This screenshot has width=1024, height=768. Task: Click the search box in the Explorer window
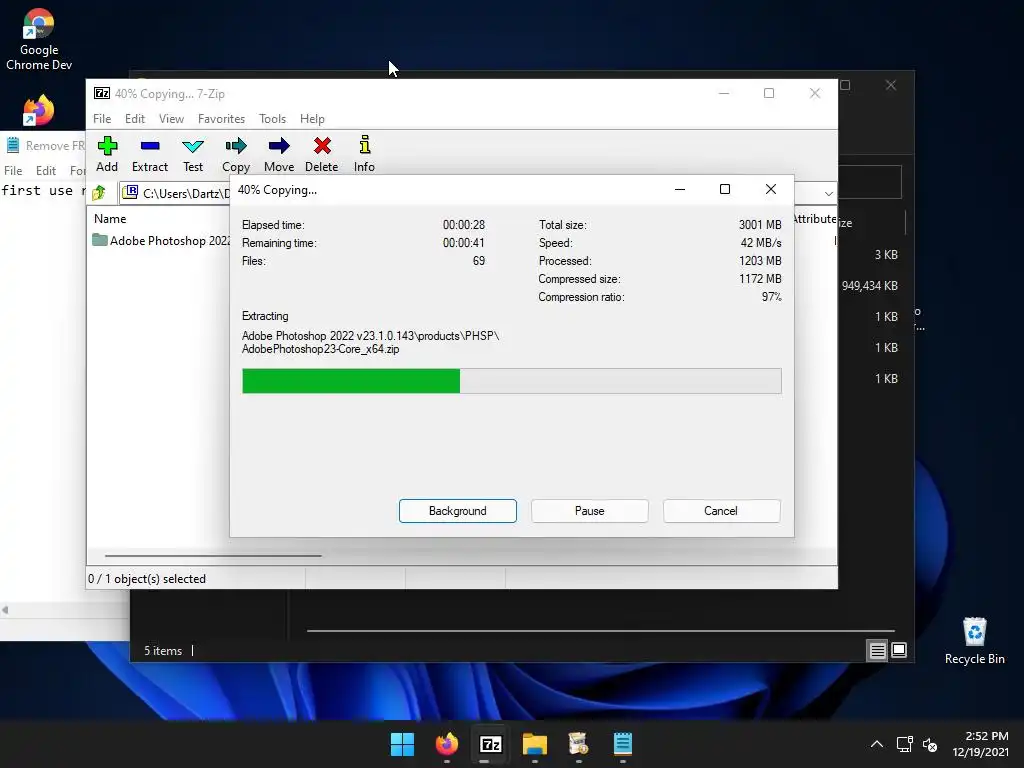[x=870, y=182]
